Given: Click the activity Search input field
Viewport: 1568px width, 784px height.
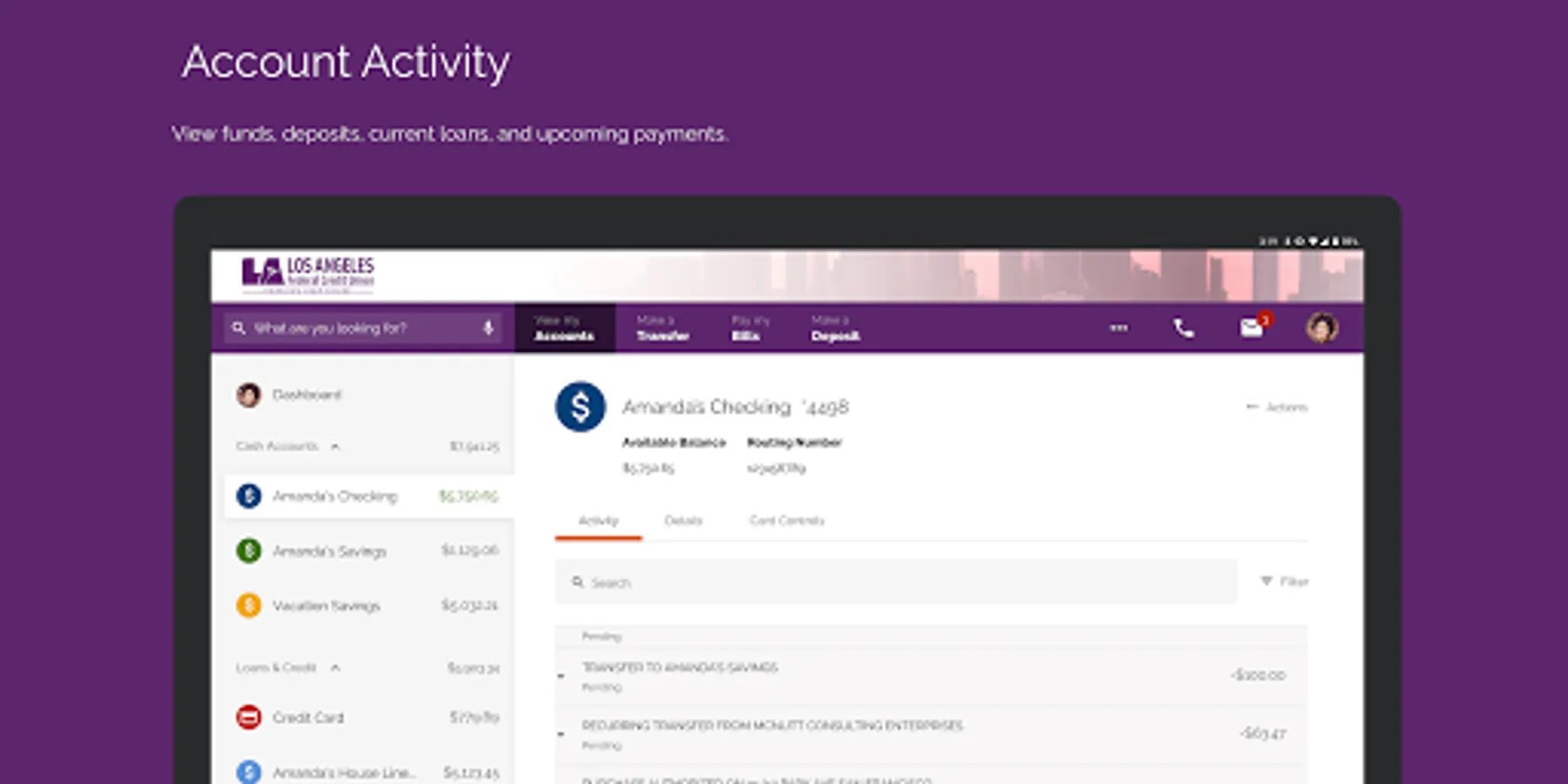Looking at the screenshot, I should 896,582.
